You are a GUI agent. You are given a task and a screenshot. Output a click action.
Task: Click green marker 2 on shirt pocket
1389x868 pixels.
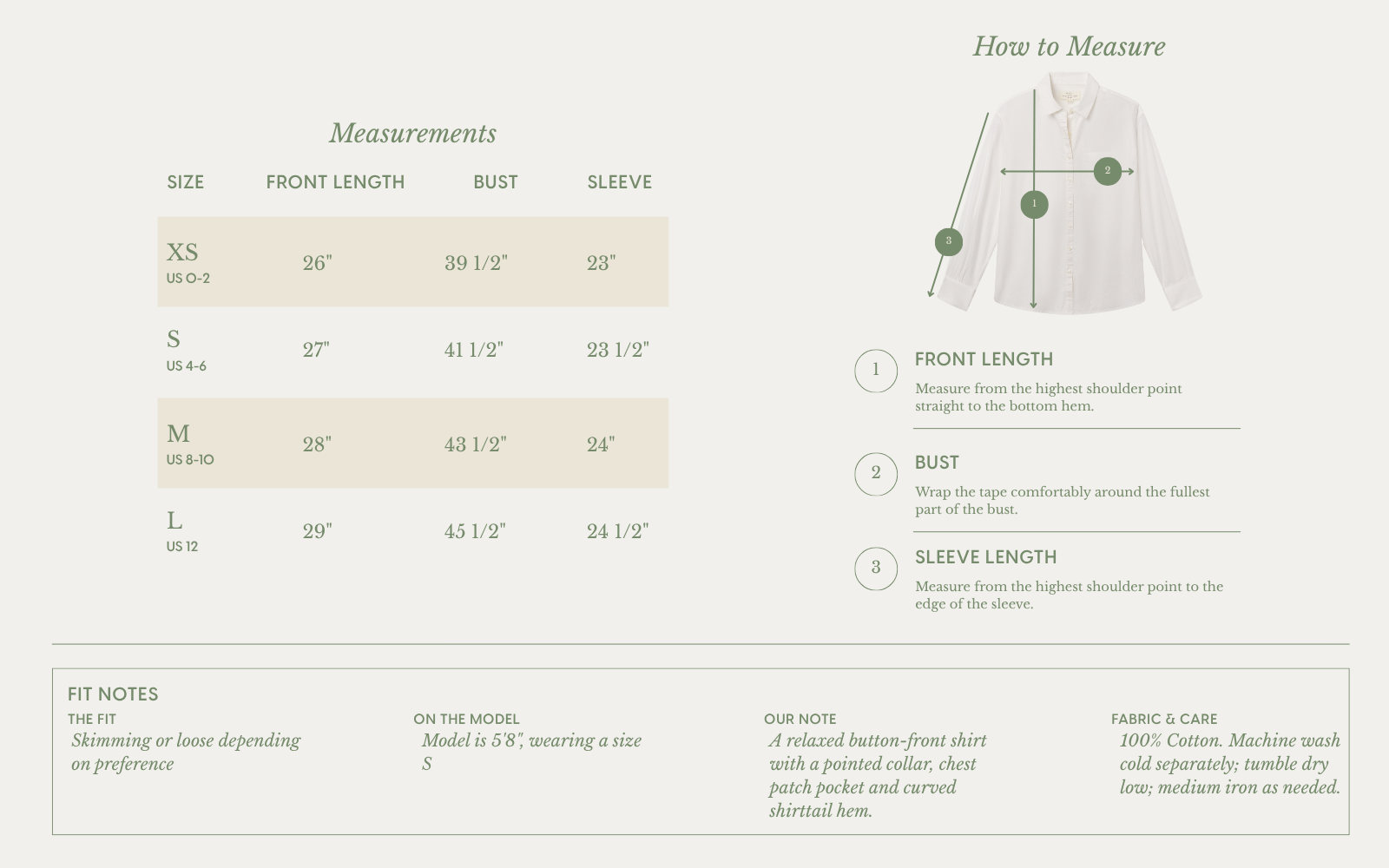coord(1107,171)
